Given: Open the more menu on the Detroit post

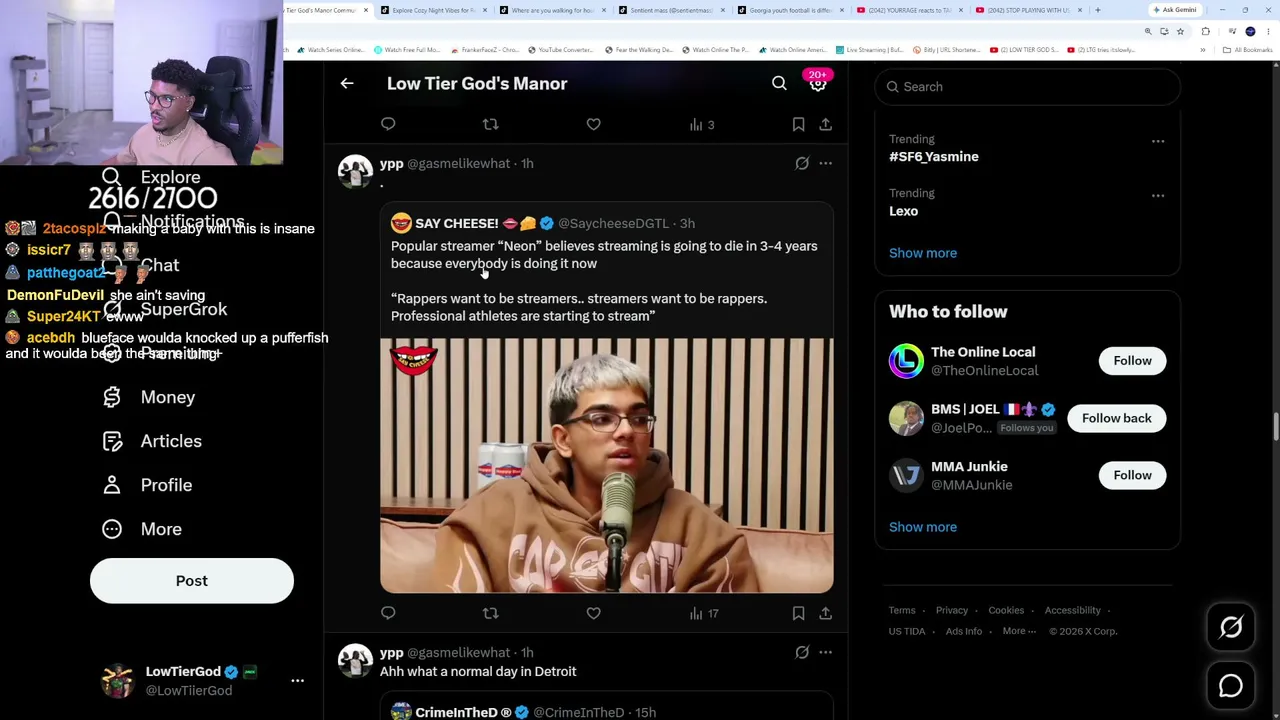Looking at the screenshot, I should 825,652.
